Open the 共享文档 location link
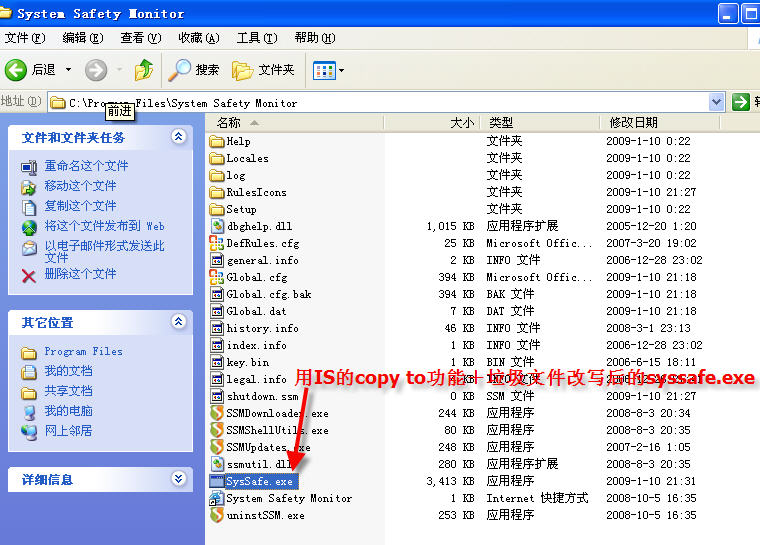Image resolution: width=760 pixels, height=545 pixels. click(68, 391)
